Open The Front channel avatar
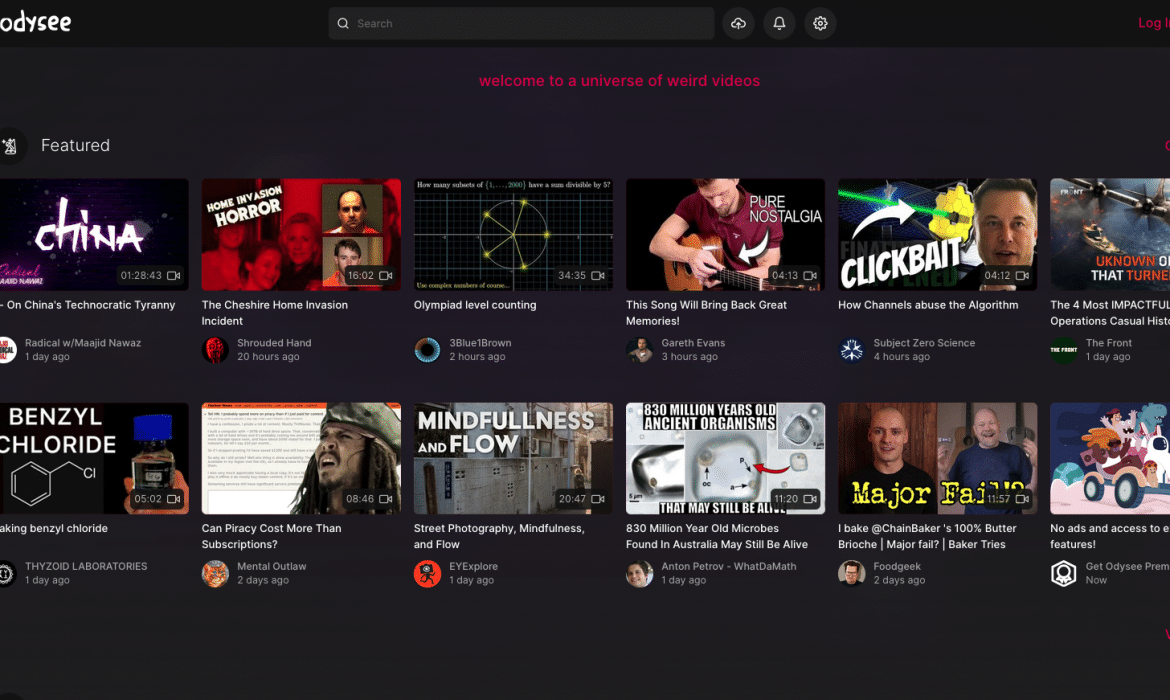 coord(1063,350)
